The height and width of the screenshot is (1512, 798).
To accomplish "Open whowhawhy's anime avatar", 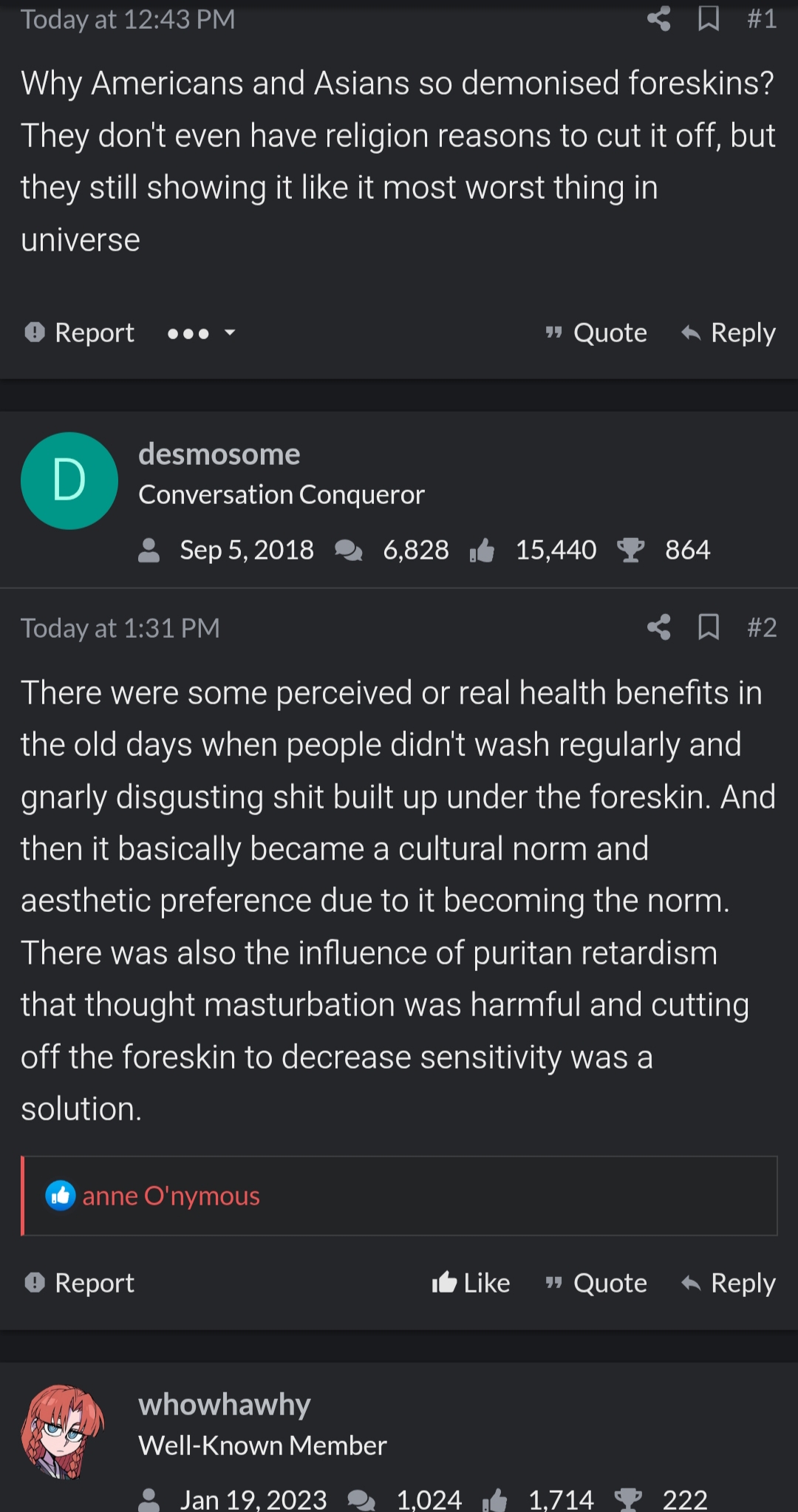I will 64,1431.
